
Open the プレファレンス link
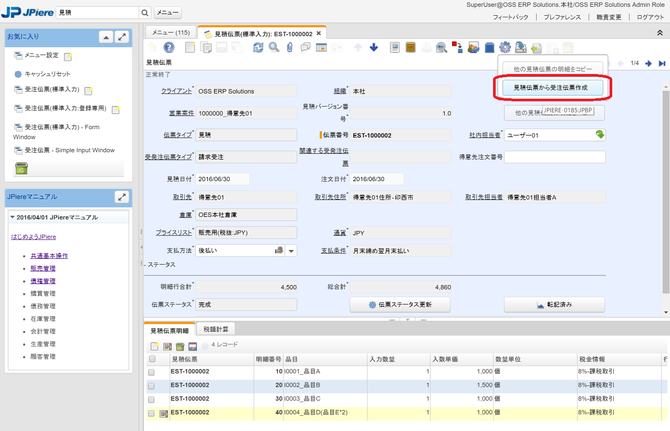[x=562, y=17]
